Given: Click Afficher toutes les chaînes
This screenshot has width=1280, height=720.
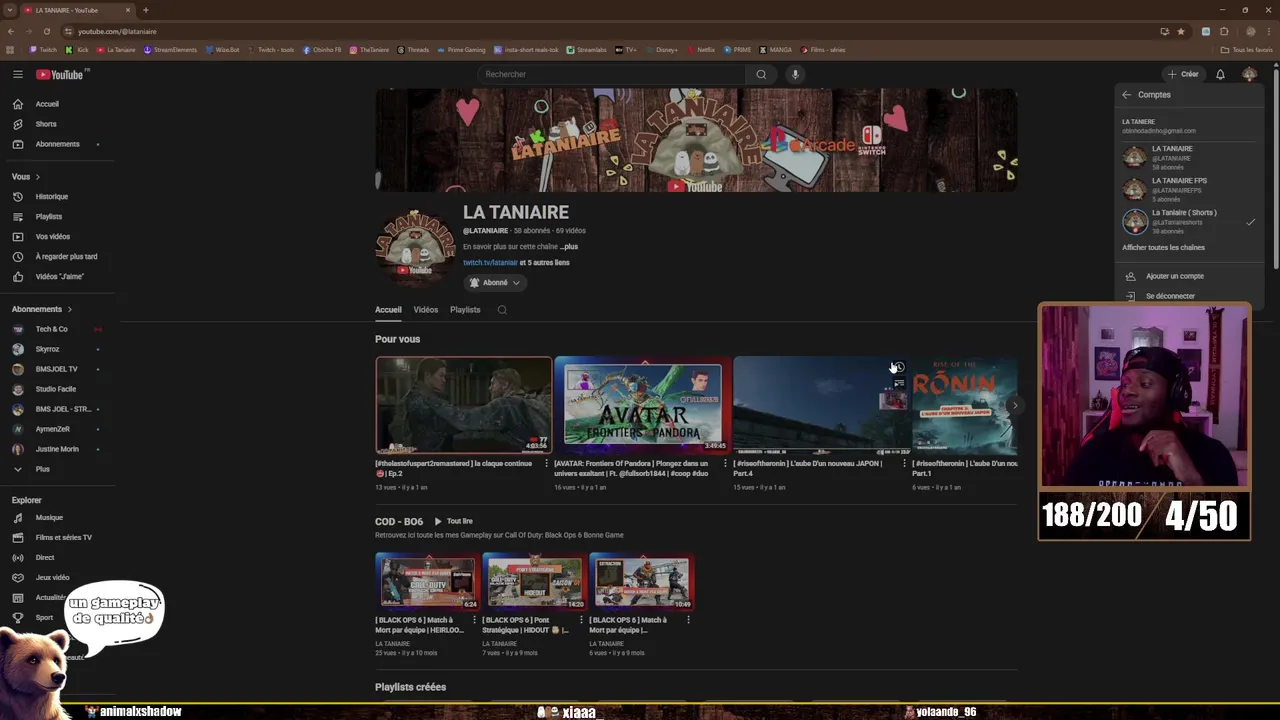Looking at the screenshot, I should tap(1163, 248).
